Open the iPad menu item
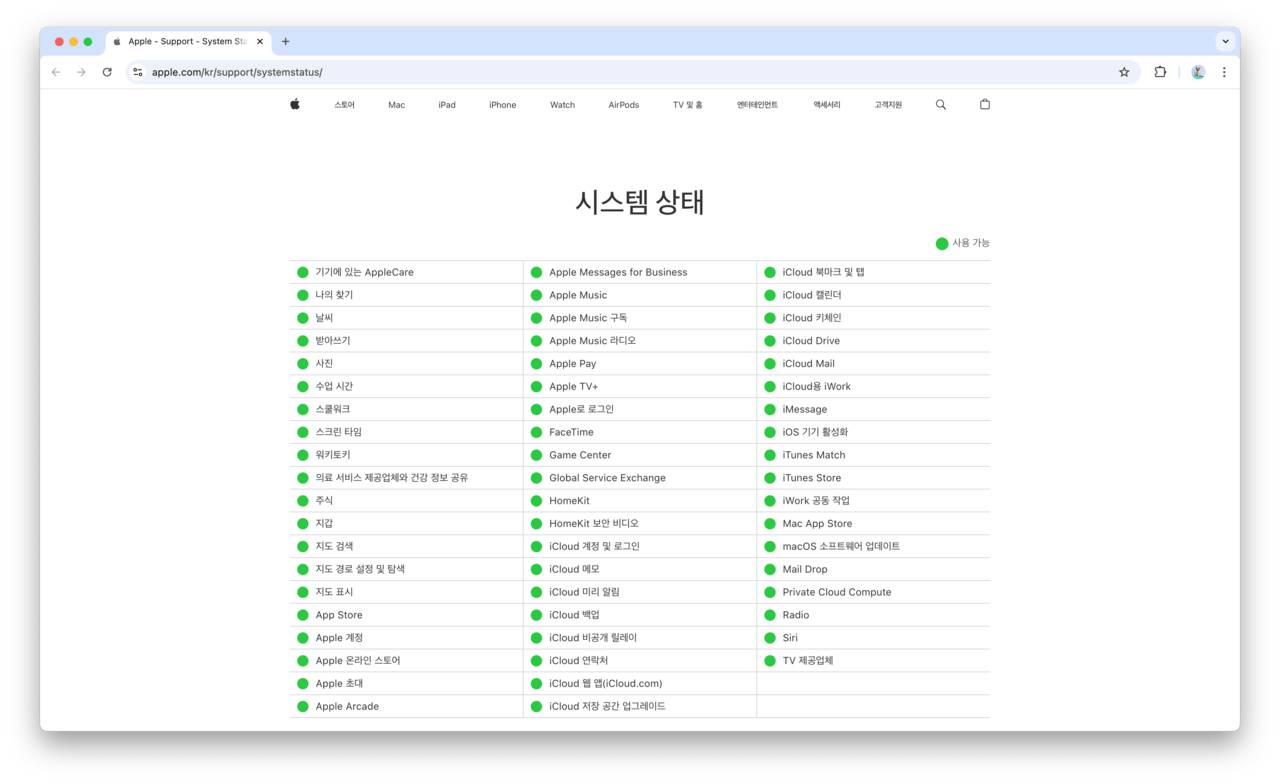 pos(447,105)
